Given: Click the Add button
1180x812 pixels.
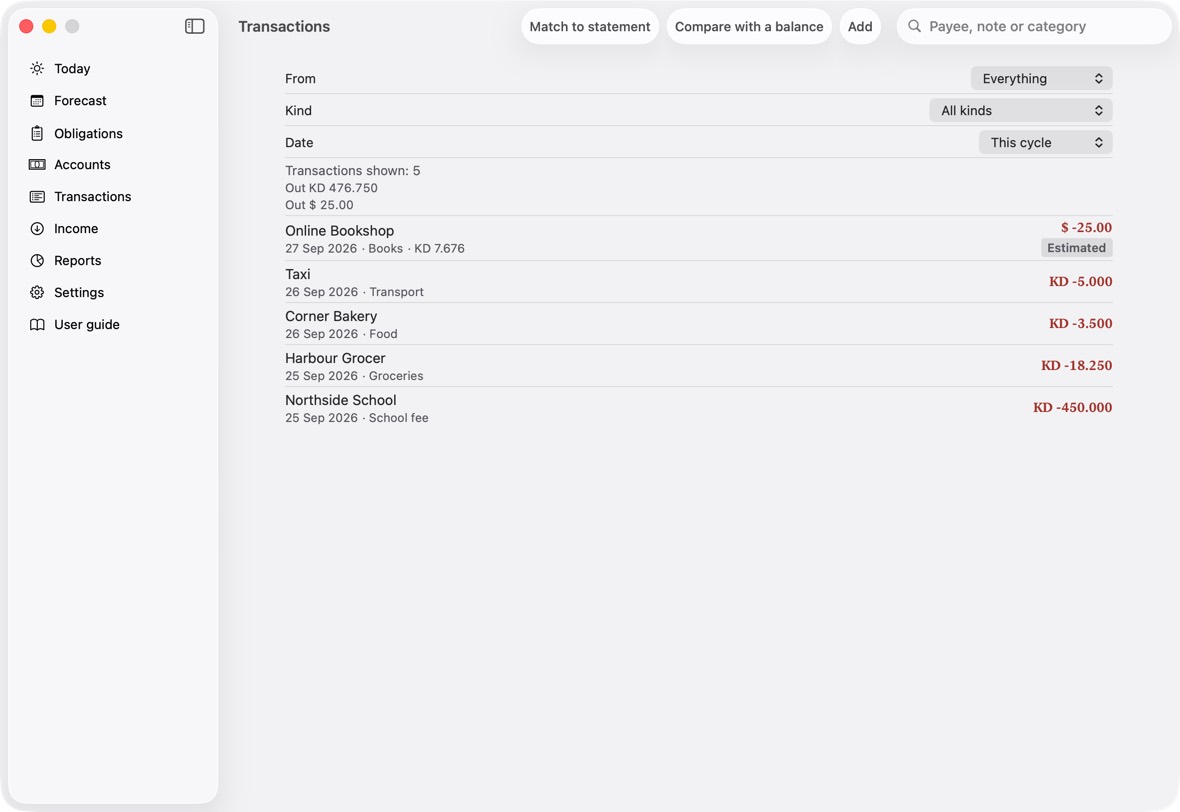Looking at the screenshot, I should tap(860, 26).
